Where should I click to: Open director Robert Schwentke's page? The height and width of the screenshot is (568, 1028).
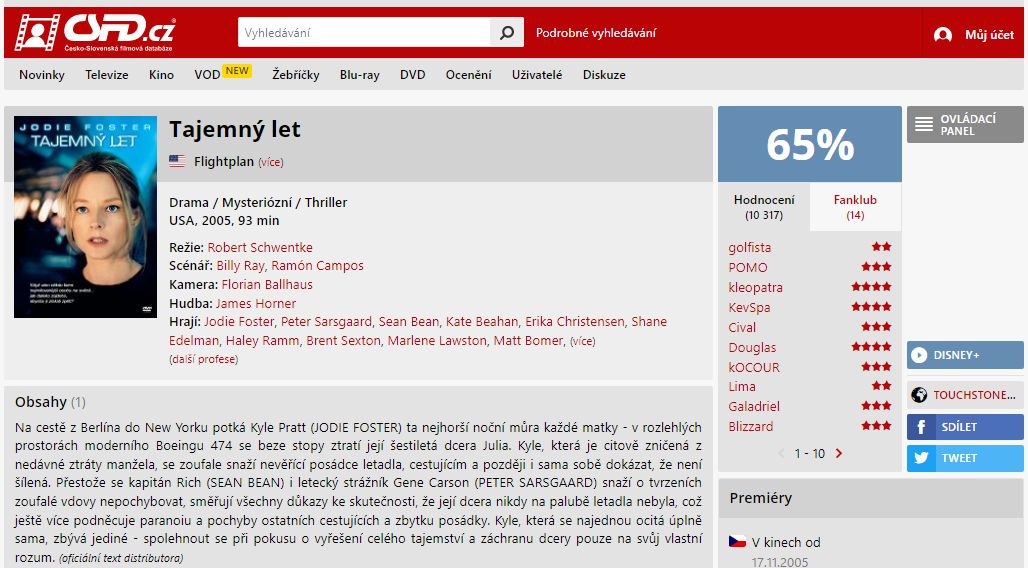pos(260,247)
